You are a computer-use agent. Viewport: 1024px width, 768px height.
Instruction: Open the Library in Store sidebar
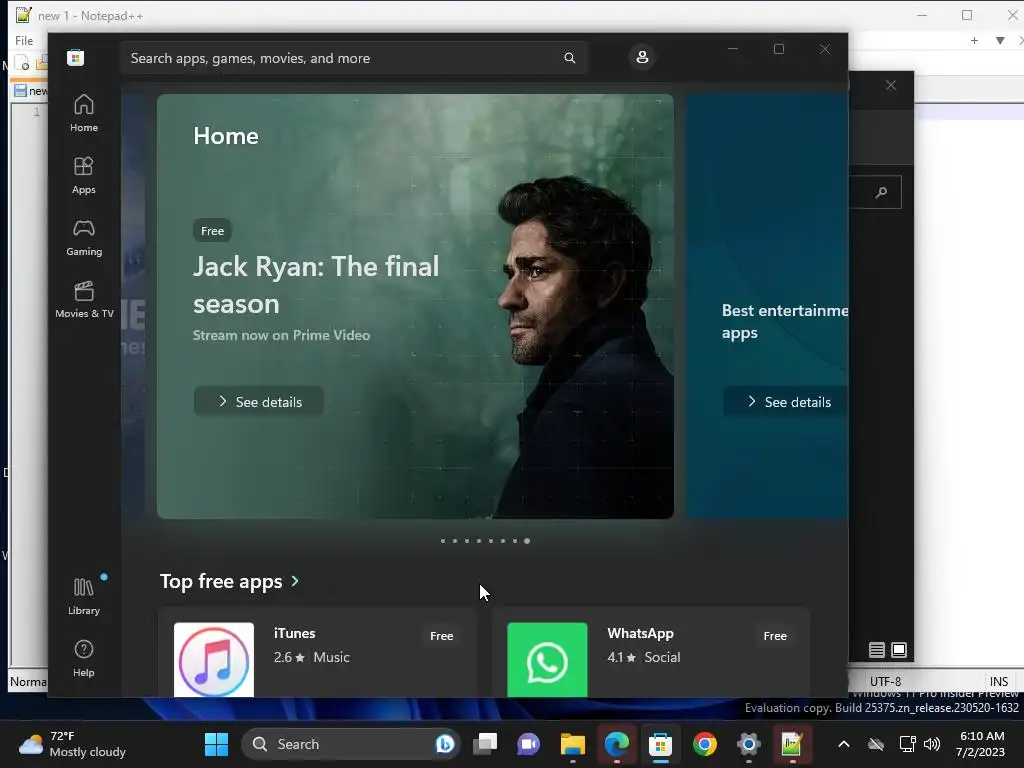(x=84, y=596)
